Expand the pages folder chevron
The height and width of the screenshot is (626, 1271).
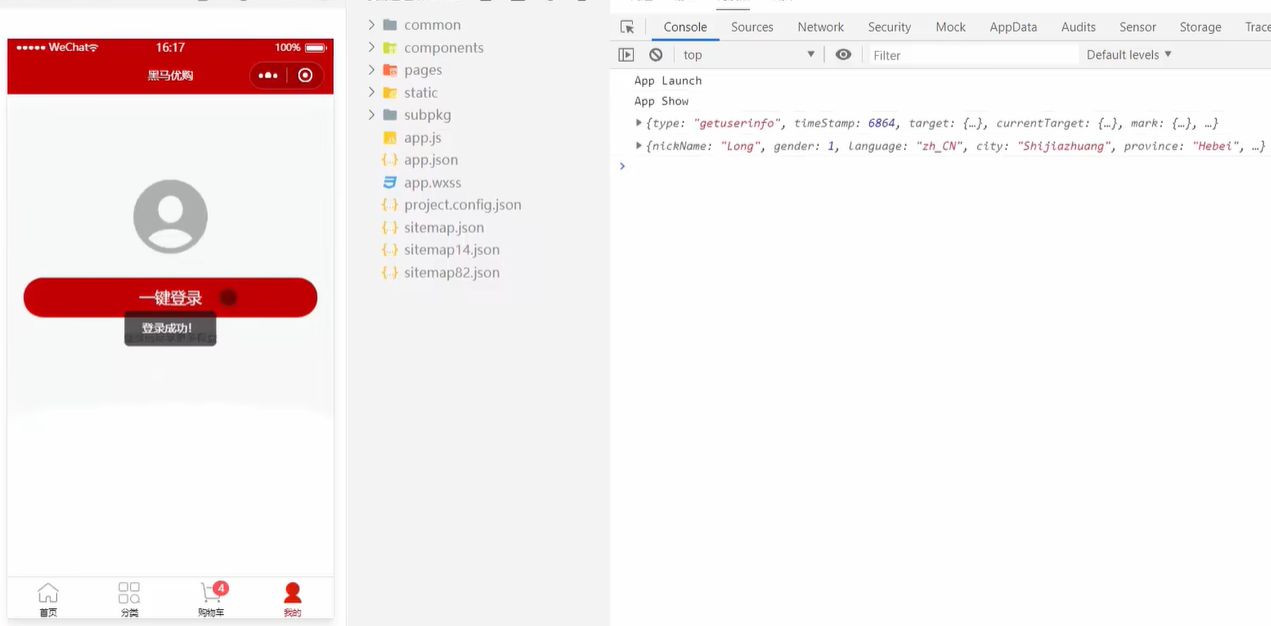tap(371, 69)
